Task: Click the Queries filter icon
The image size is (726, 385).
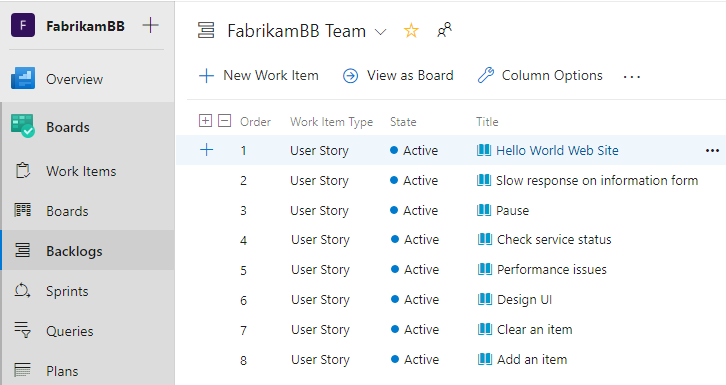Action: (22, 330)
